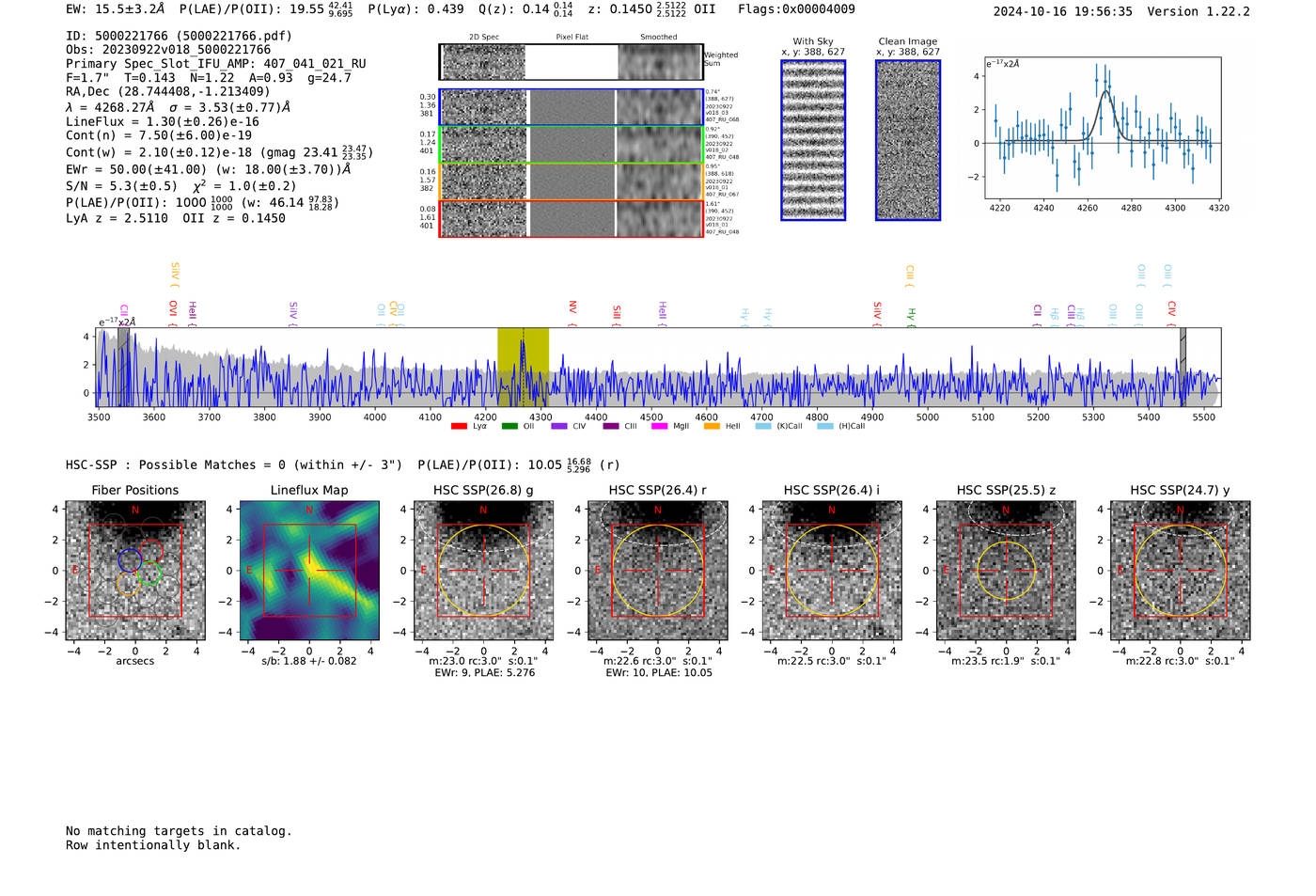Viewport: 1316px width, 896px height.
Task: Click the With Sky image
Action: (813, 140)
